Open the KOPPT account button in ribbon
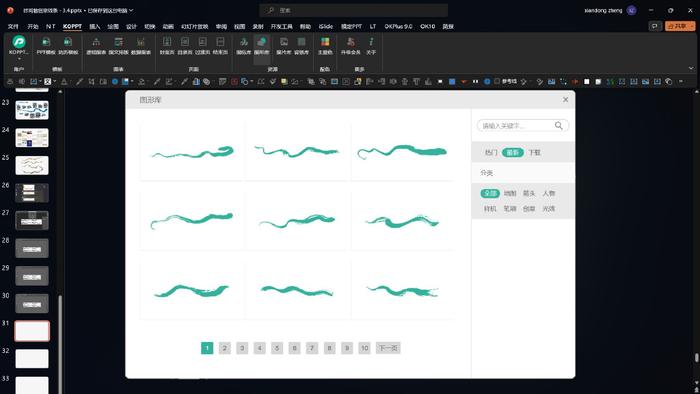Image resolution: width=700 pixels, height=394 pixels. coord(18,45)
